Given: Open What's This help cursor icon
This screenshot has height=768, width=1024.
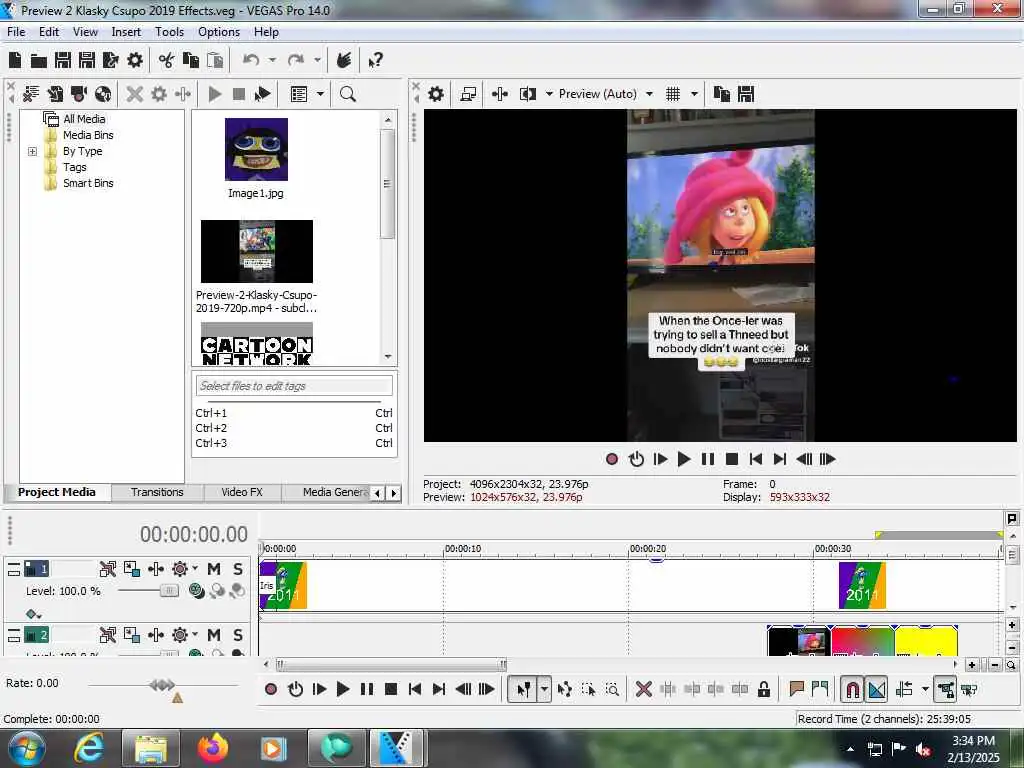Looking at the screenshot, I should [x=375, y=61].
